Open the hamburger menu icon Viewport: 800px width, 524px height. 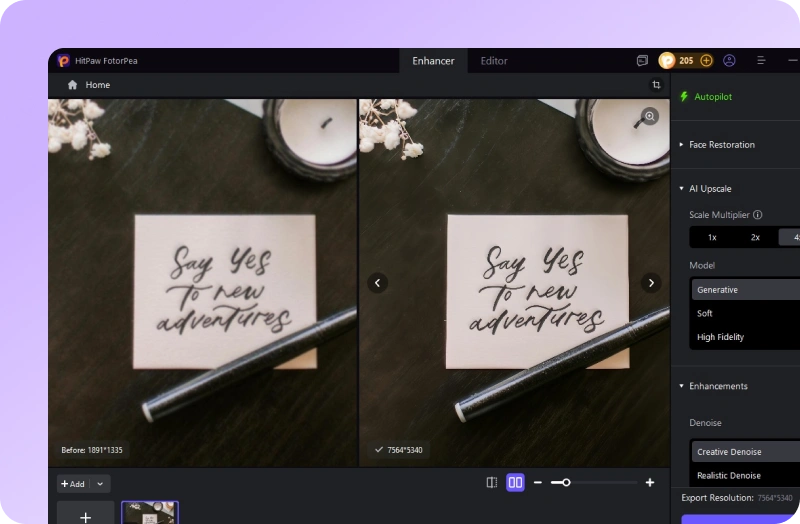click(761, 61)
